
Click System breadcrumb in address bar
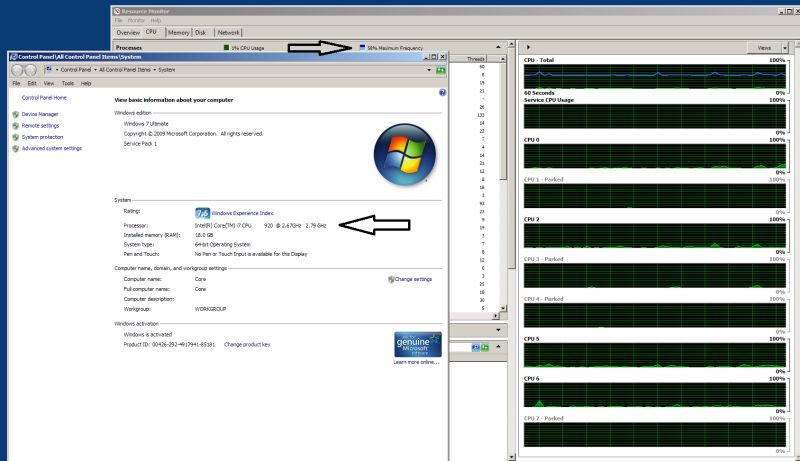tap(167, 70)
